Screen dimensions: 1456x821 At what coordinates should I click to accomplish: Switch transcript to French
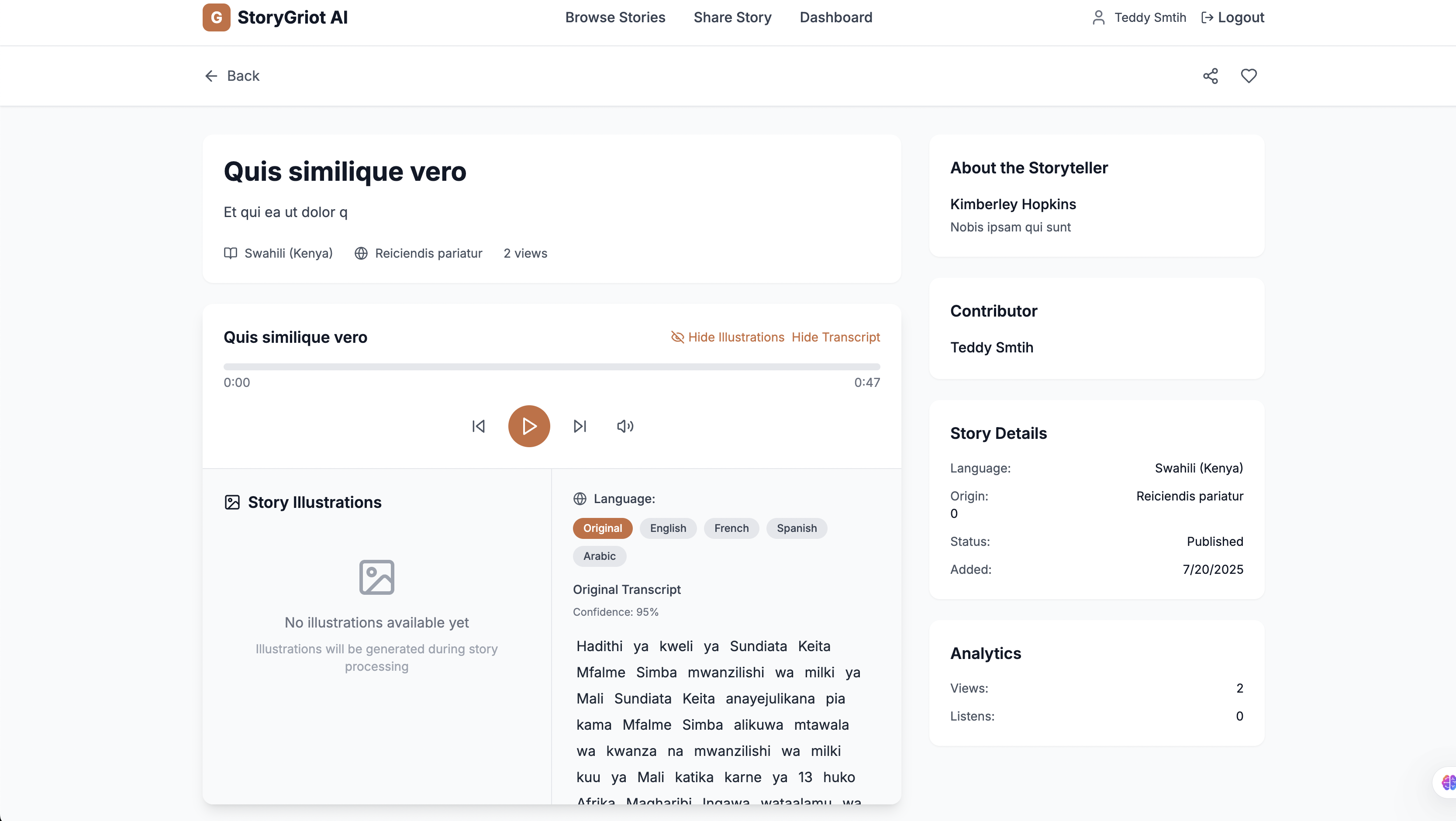tap(731, 528)
